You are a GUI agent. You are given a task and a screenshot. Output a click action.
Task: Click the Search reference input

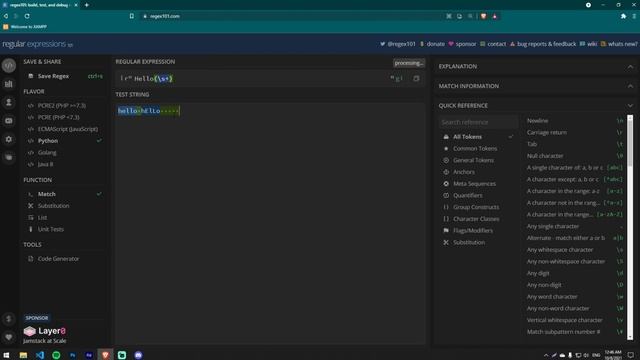[478, 122]
